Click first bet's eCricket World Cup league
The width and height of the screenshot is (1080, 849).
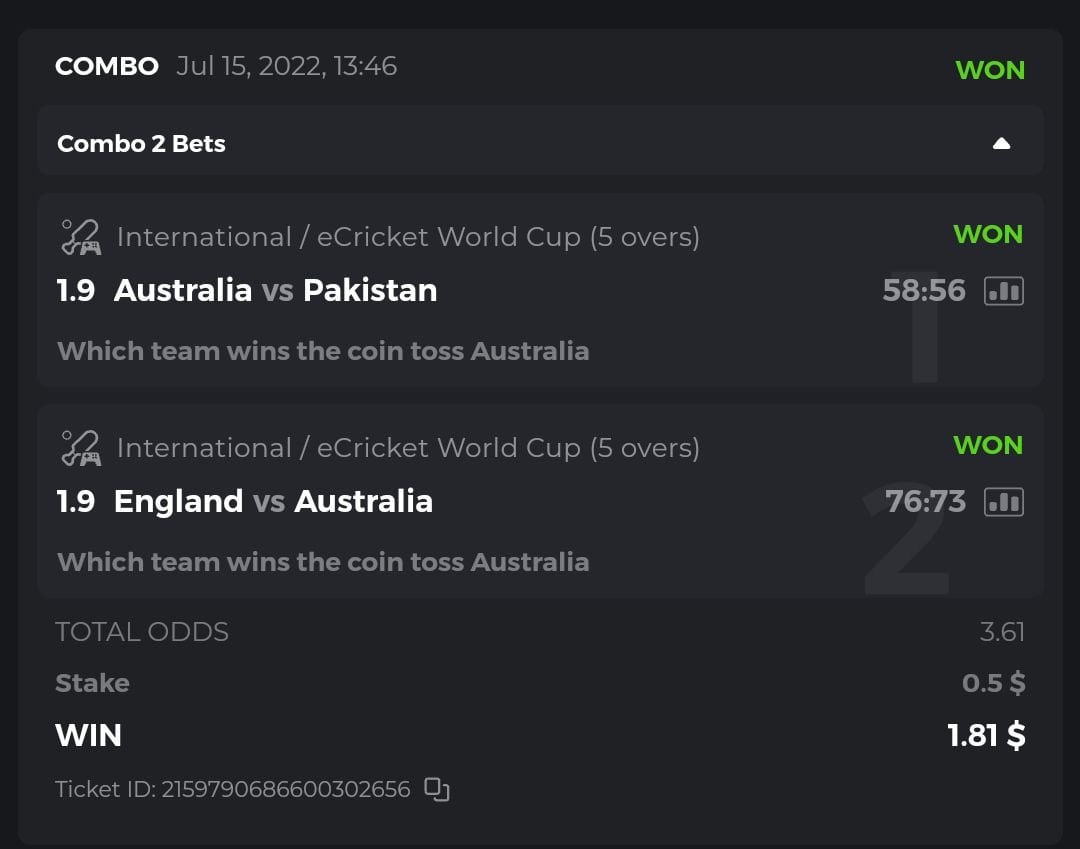tap(408, 237)
